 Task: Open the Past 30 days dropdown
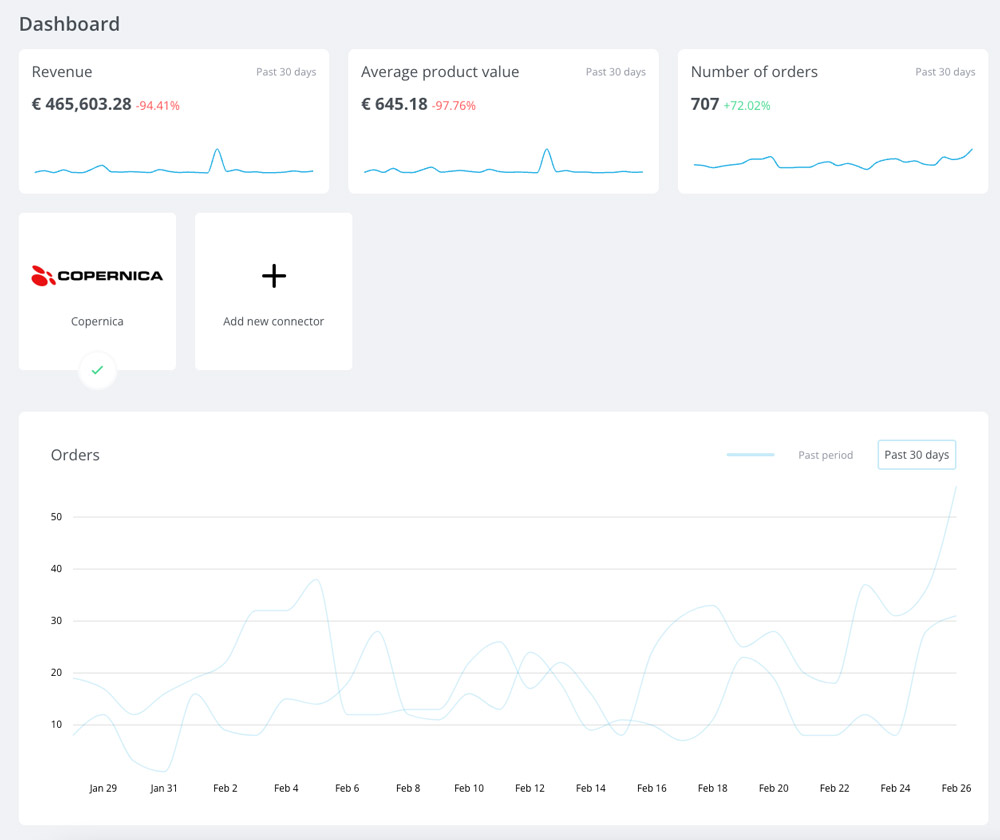click(x=916, y=455)
